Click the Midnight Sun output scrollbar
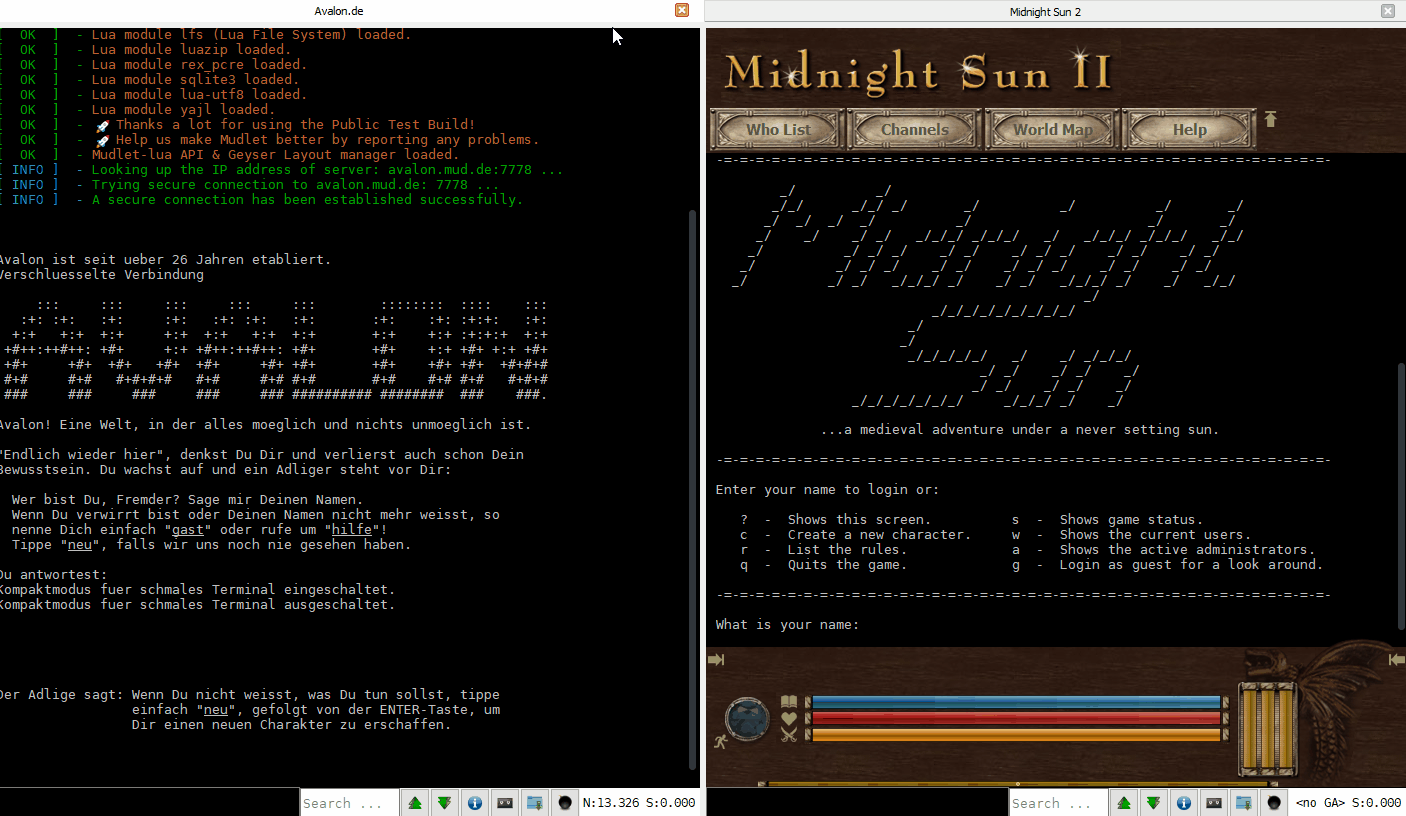Image resolution: width=1406 pixels, height=816 pixels. [x=1401, y=497]
